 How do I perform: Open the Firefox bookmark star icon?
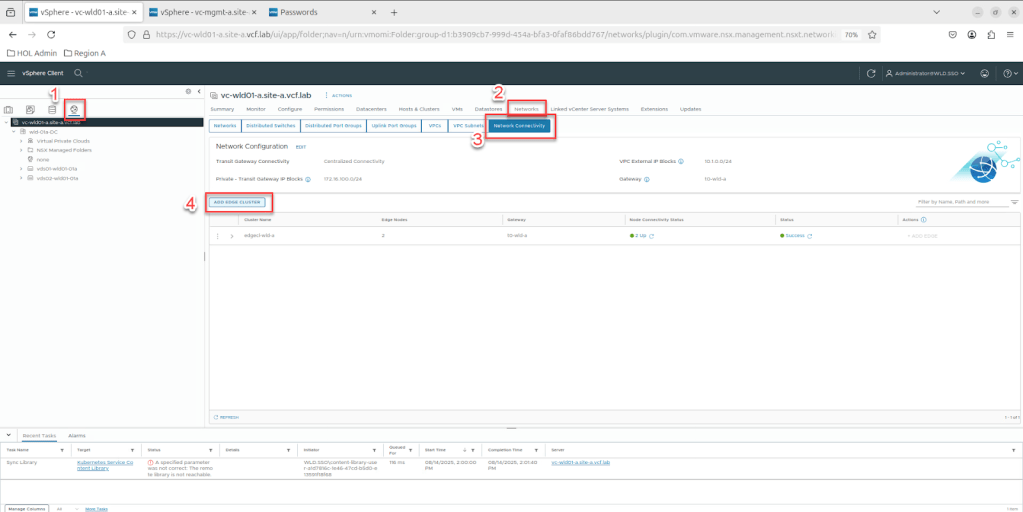[872, 35]
